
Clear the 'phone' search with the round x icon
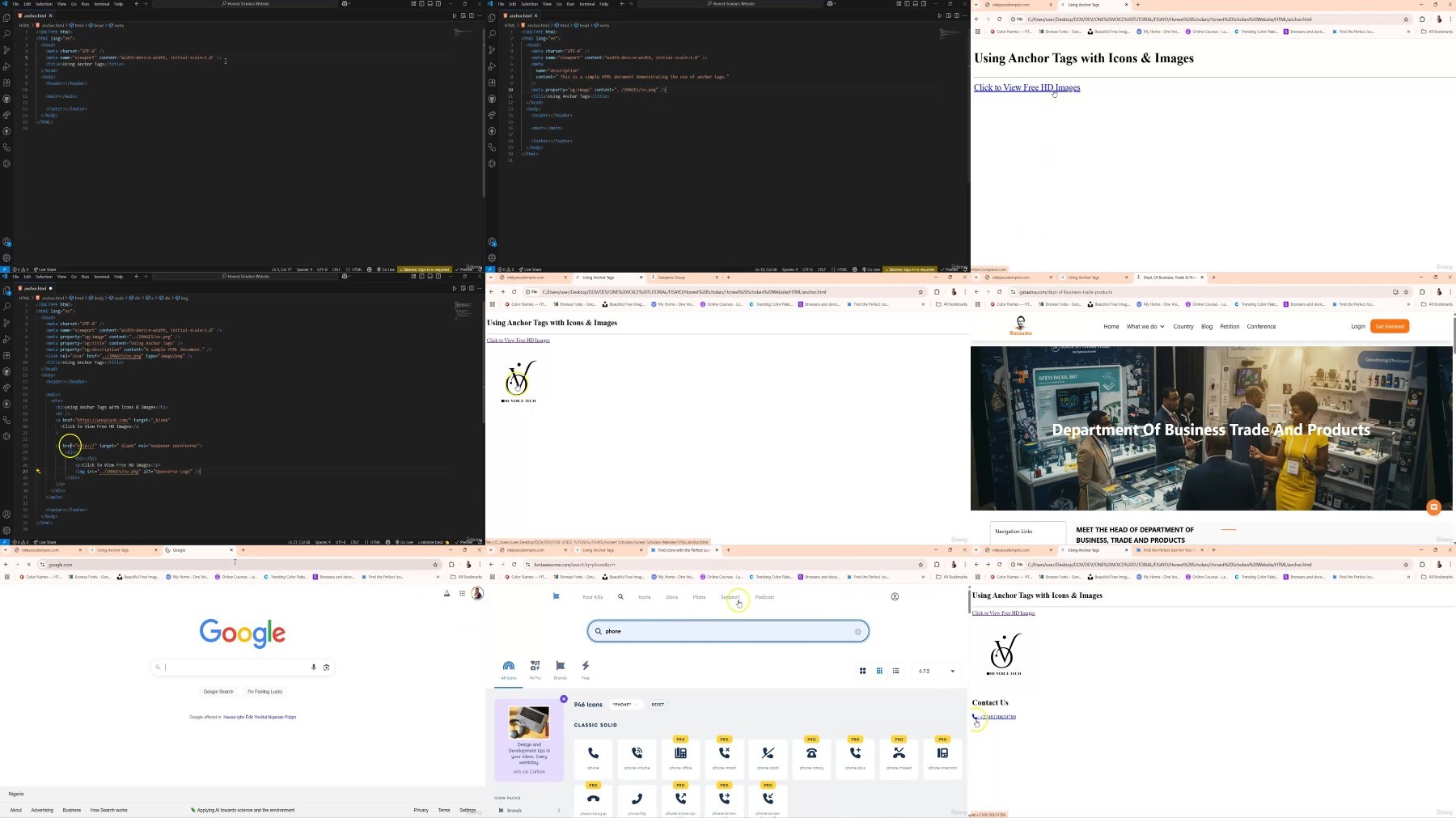click(858, 631)
